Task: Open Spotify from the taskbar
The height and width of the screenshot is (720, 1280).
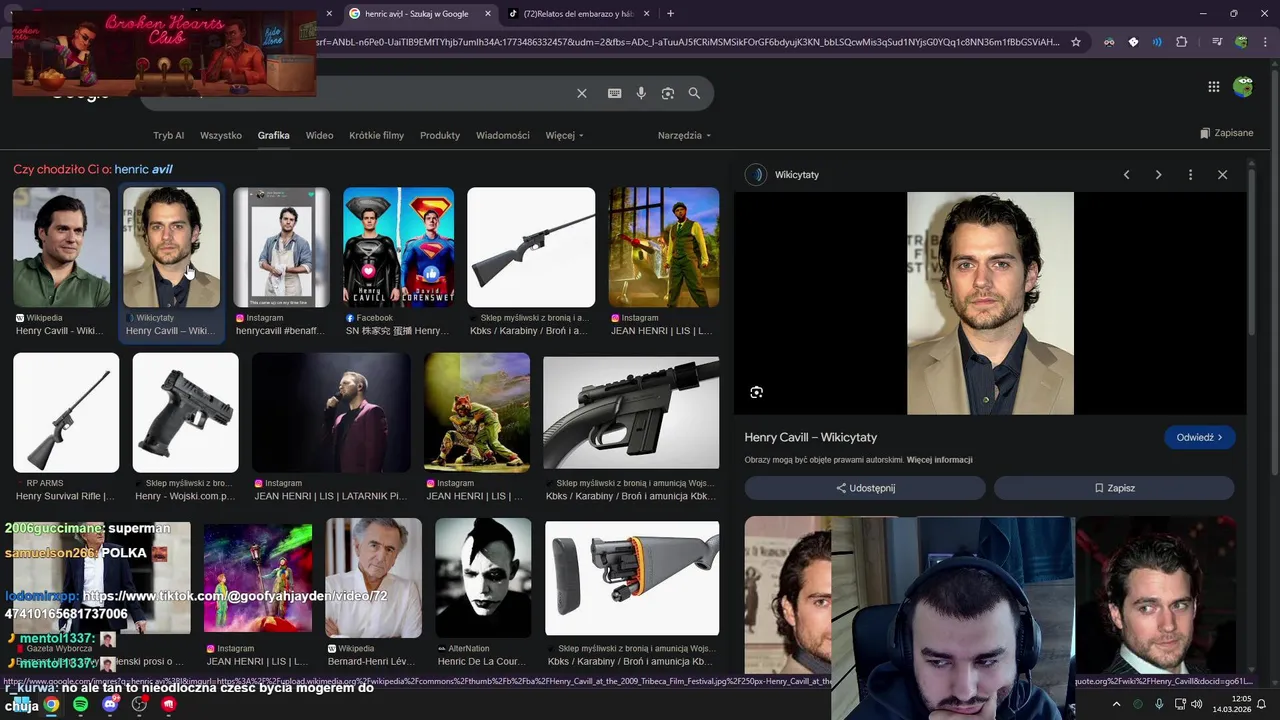Action: 80,704
